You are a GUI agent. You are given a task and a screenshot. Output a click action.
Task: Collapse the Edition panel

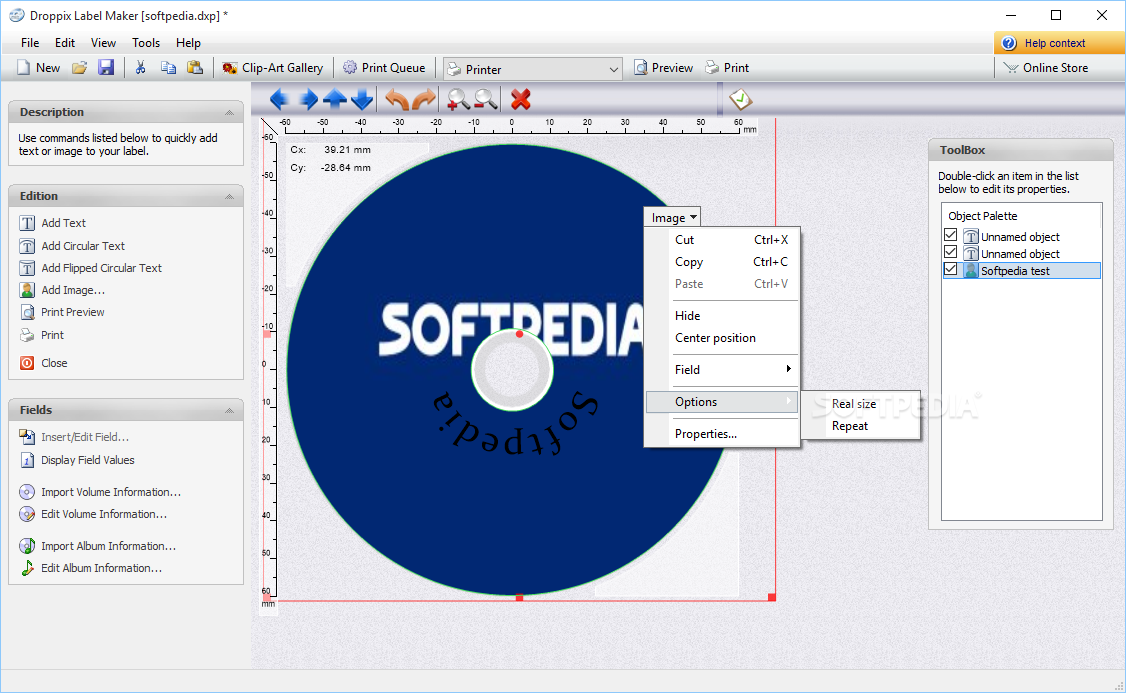pyautogui.click(x=229, y=197)
